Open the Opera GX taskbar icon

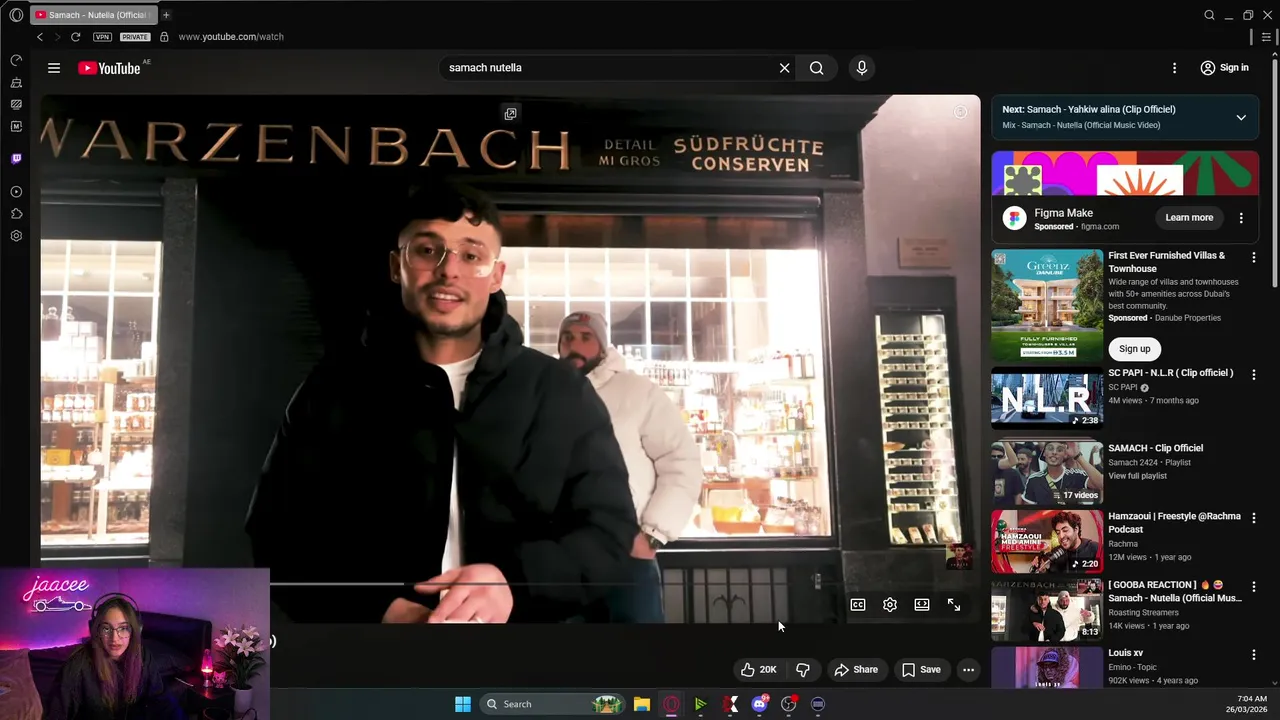[x=671, y=704]
